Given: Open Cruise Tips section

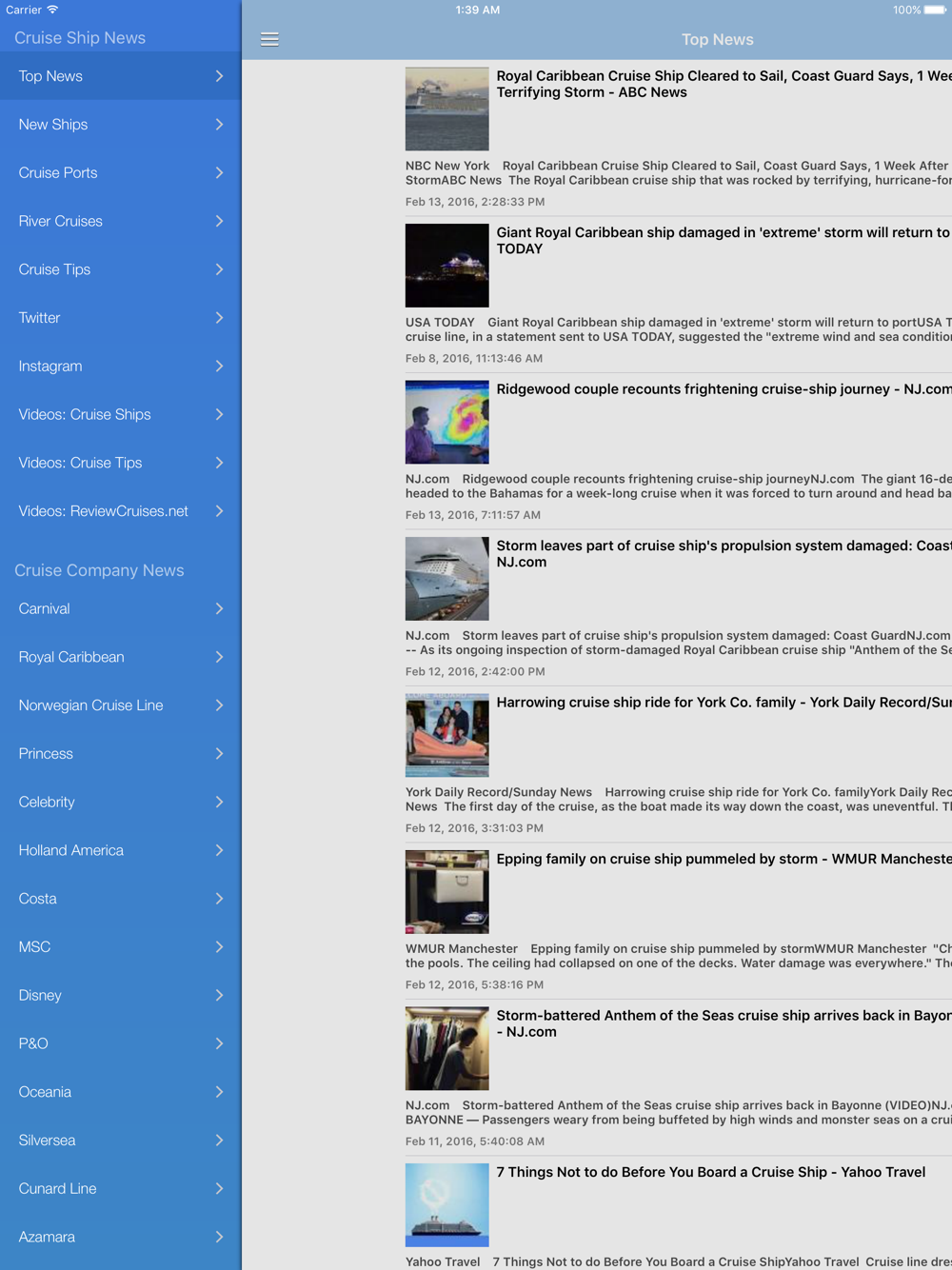Looking at the screenshot, I should click(121, 269).
